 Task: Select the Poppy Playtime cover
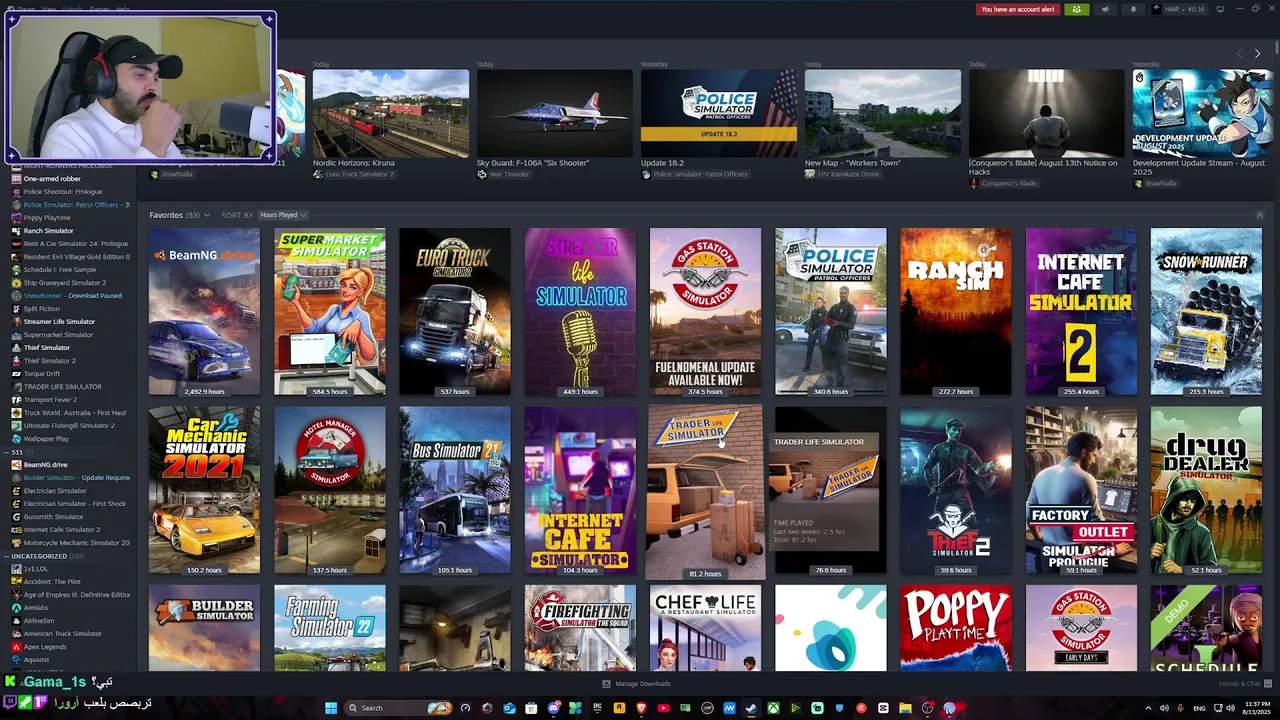[955, 628]
